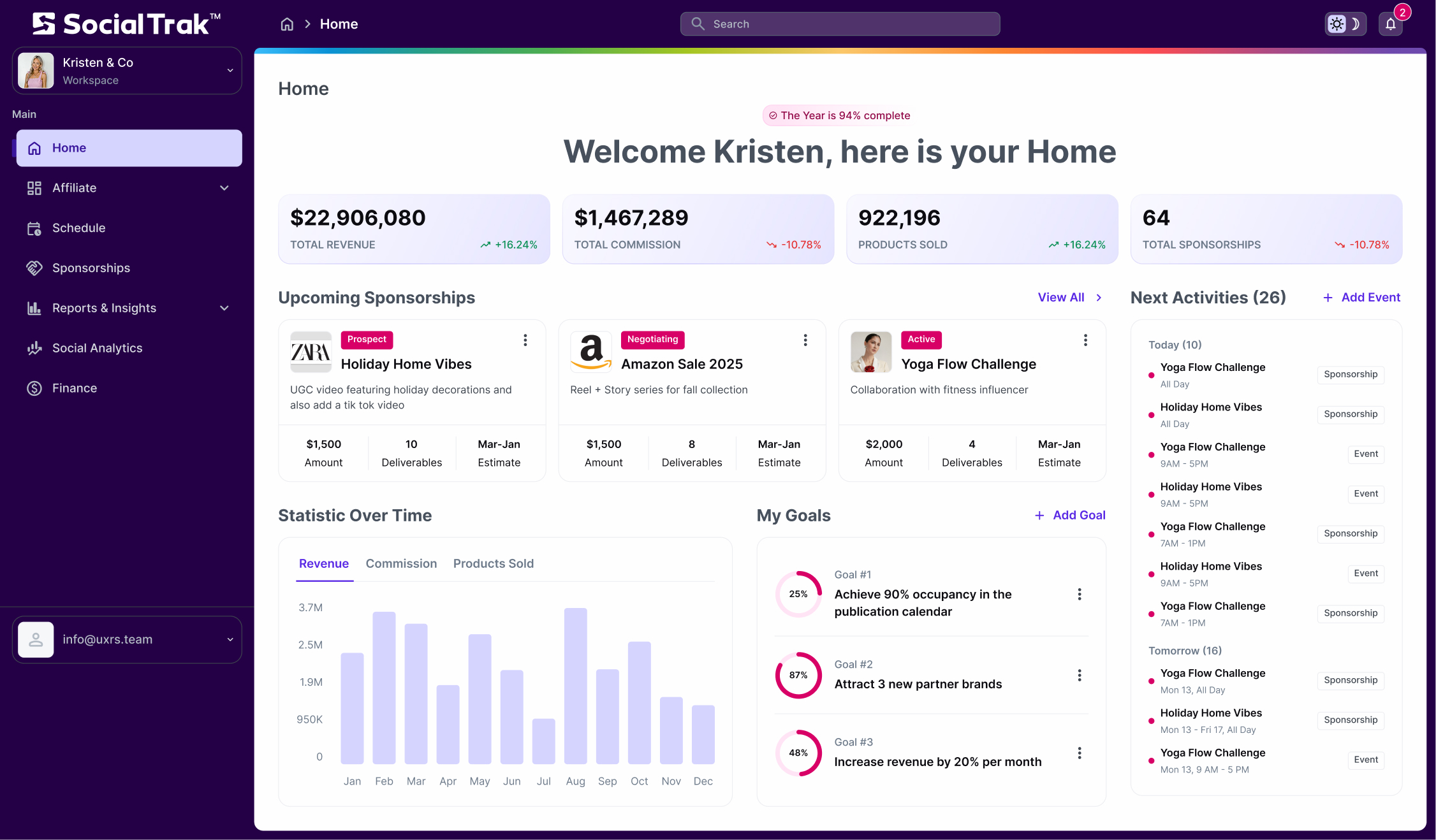1436x840 pixels.
Task: Click the workspace avatar photo
Action: pos(36,71)
